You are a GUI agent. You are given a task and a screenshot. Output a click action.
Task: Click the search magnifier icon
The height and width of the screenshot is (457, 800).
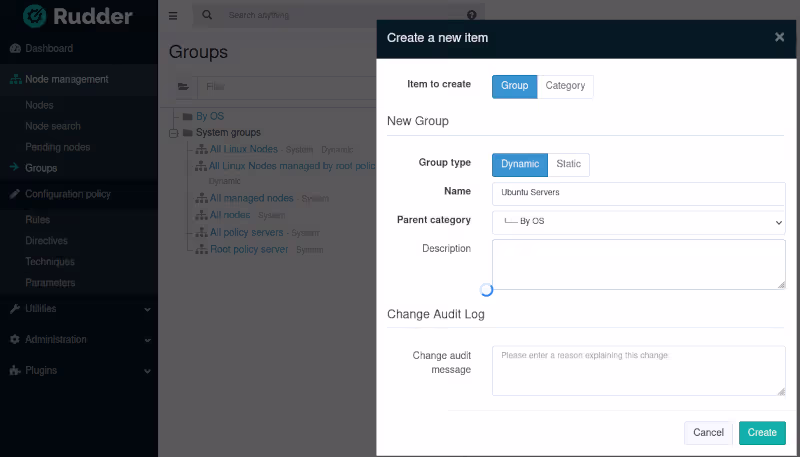207,16
